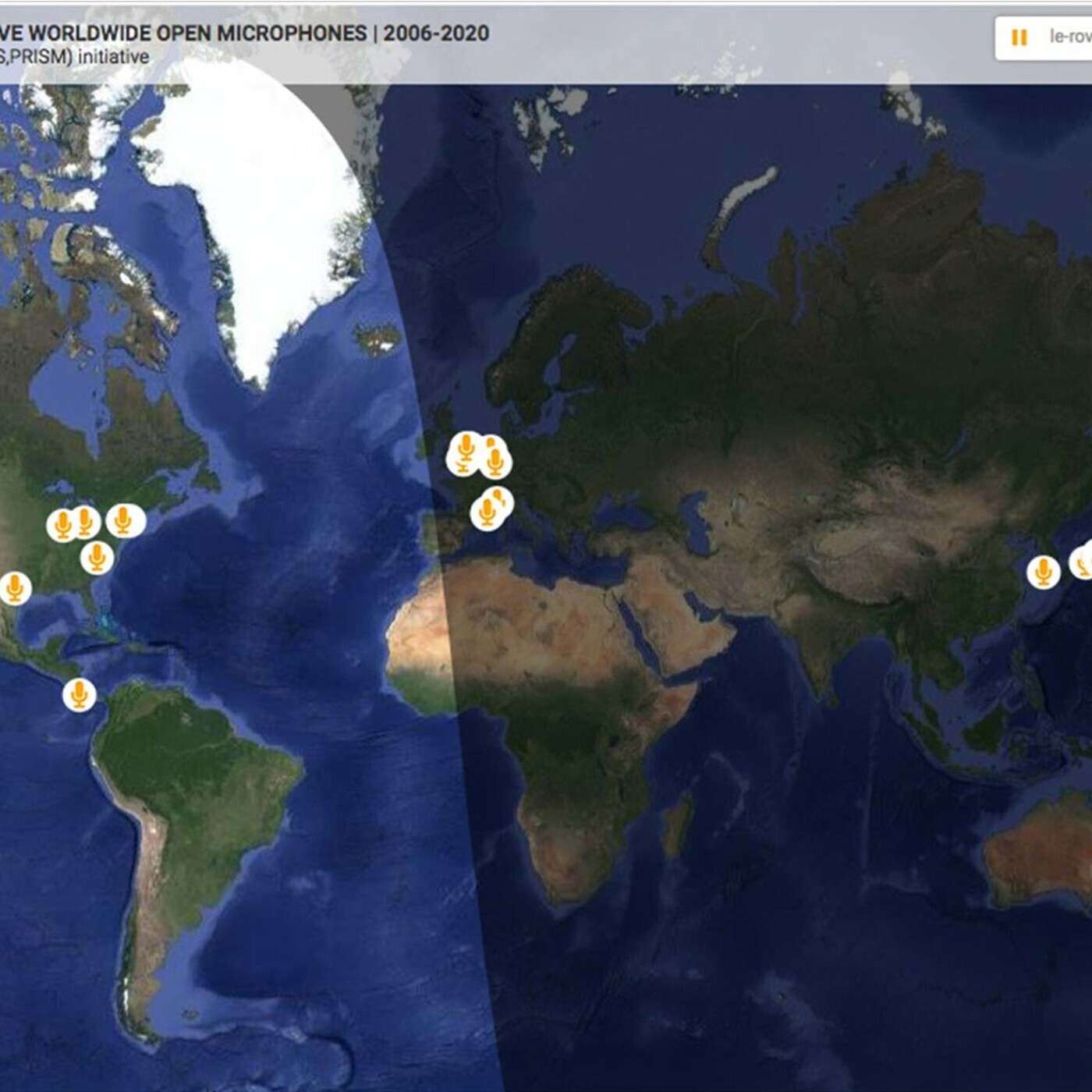
Task: Open the microphone marker in Texas
Action: (14, 588)
